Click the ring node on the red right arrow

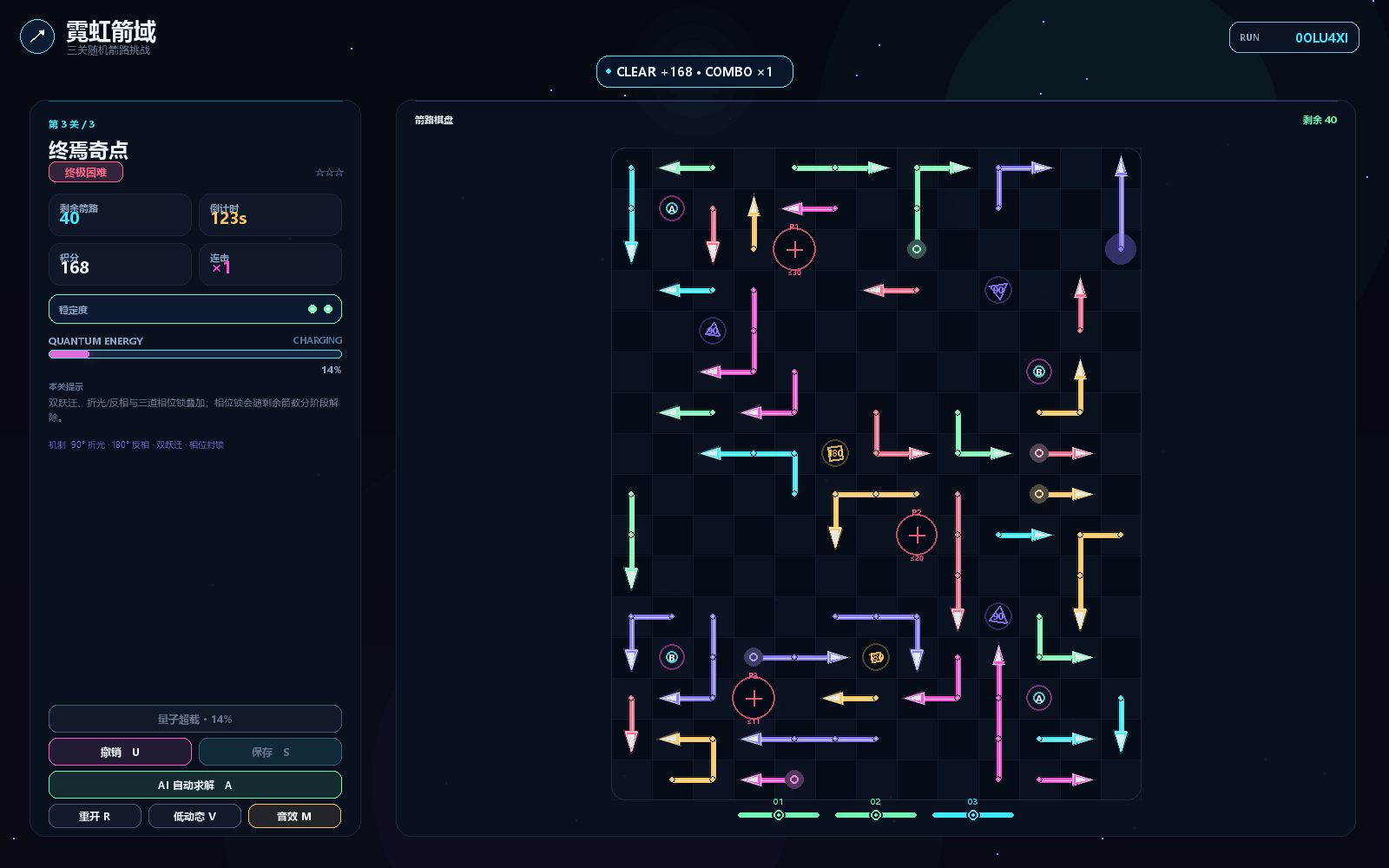pos(1039,453)
